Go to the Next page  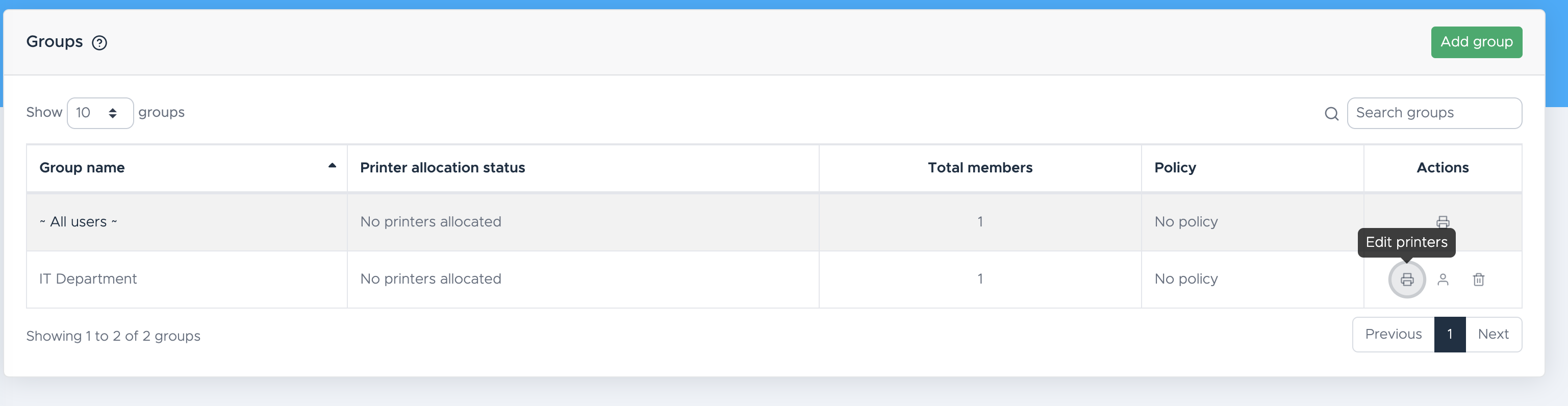coord(1493,334)
